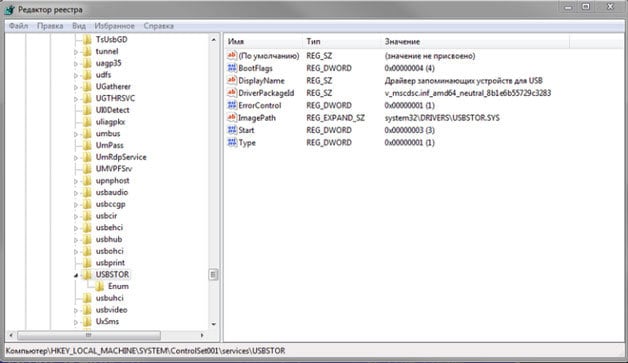Click the Значение column header

(475, 41)
